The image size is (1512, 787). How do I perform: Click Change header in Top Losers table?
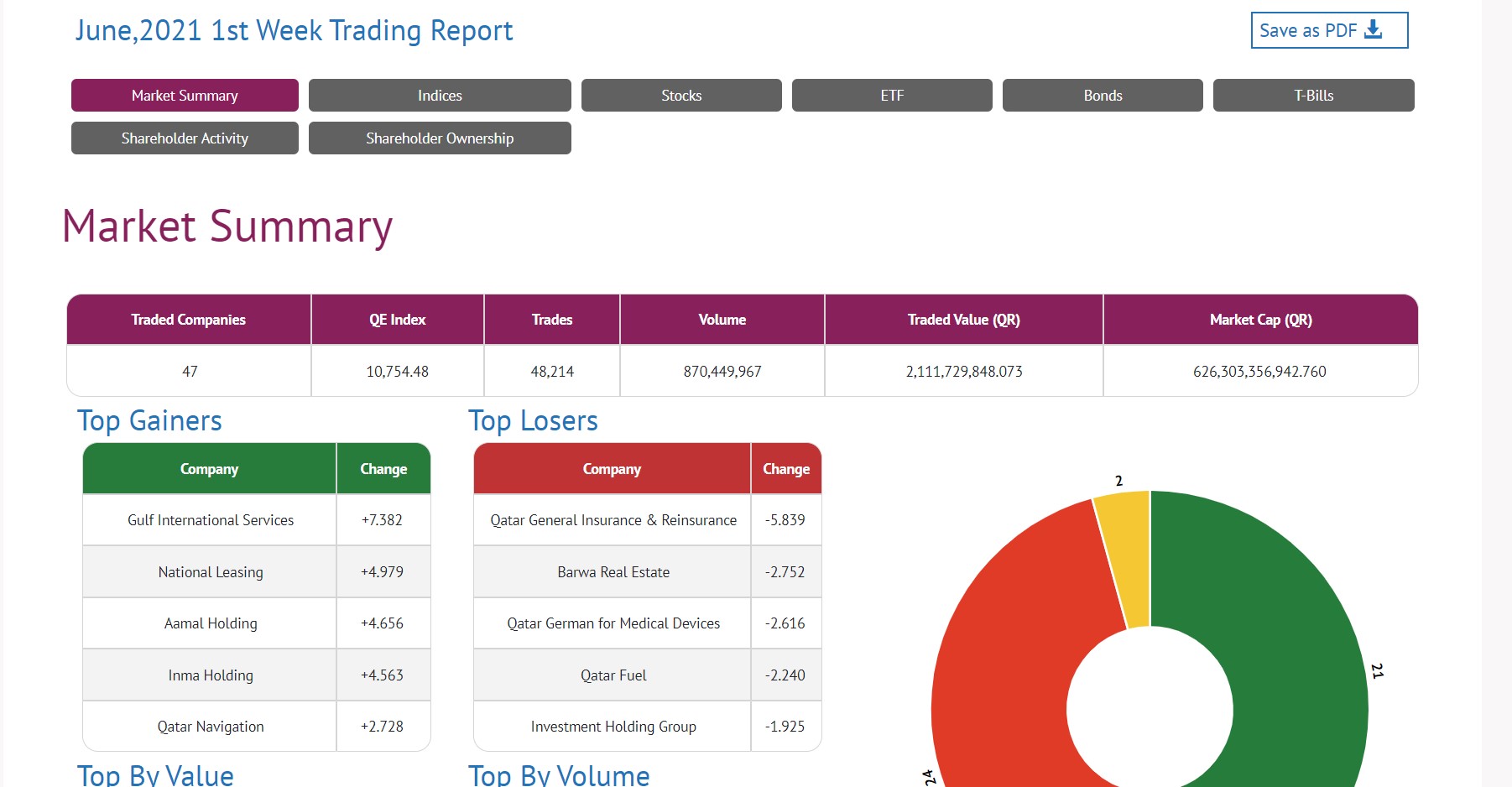(786, 469)
